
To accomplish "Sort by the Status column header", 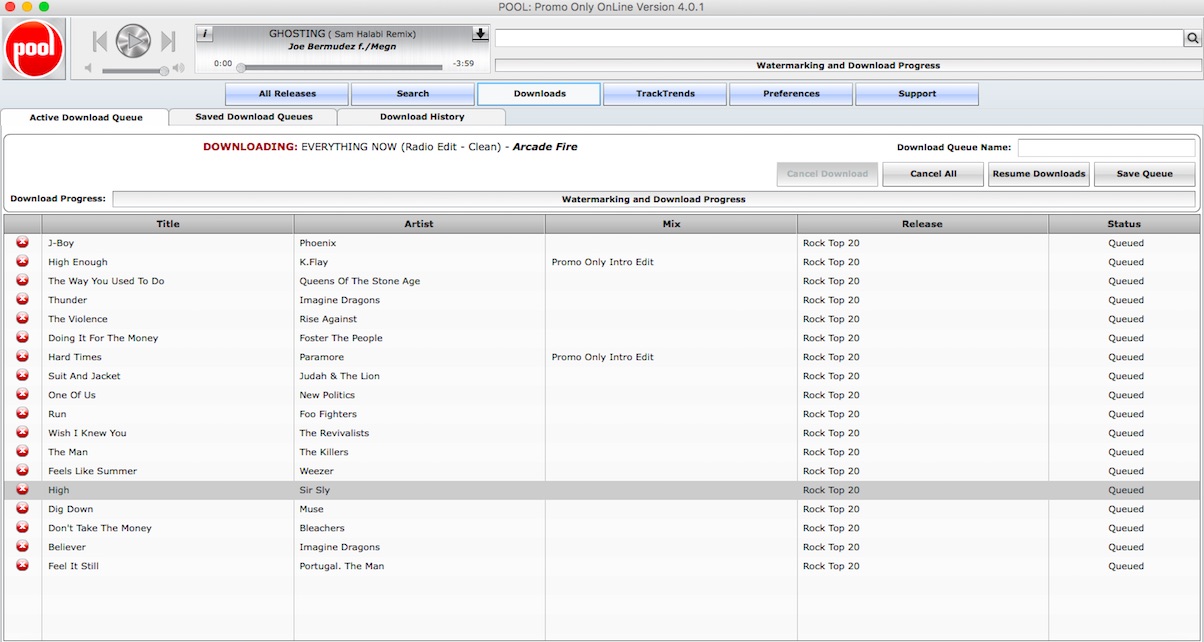I will pos(1124,224).
